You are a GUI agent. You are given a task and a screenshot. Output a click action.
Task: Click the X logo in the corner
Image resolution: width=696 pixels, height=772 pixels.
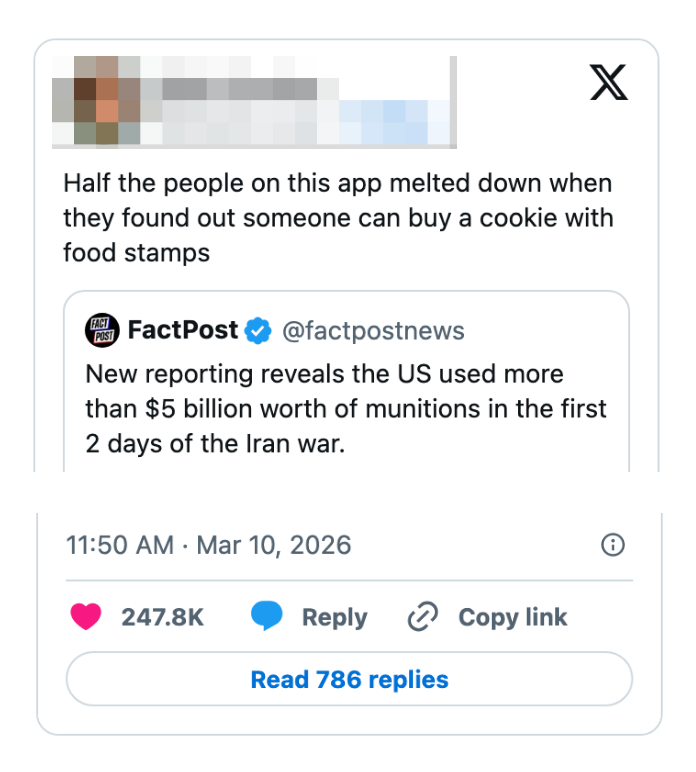(608, 83)
